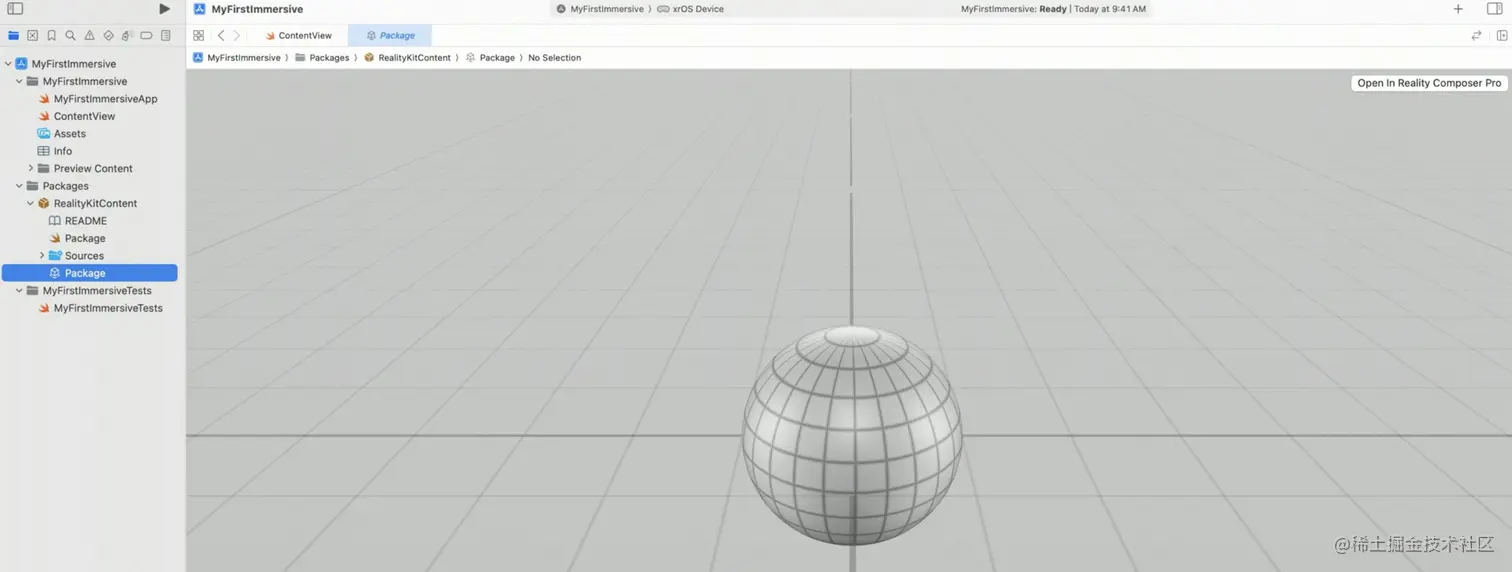Collapse the MyFirstImmersive group folder

19,81
